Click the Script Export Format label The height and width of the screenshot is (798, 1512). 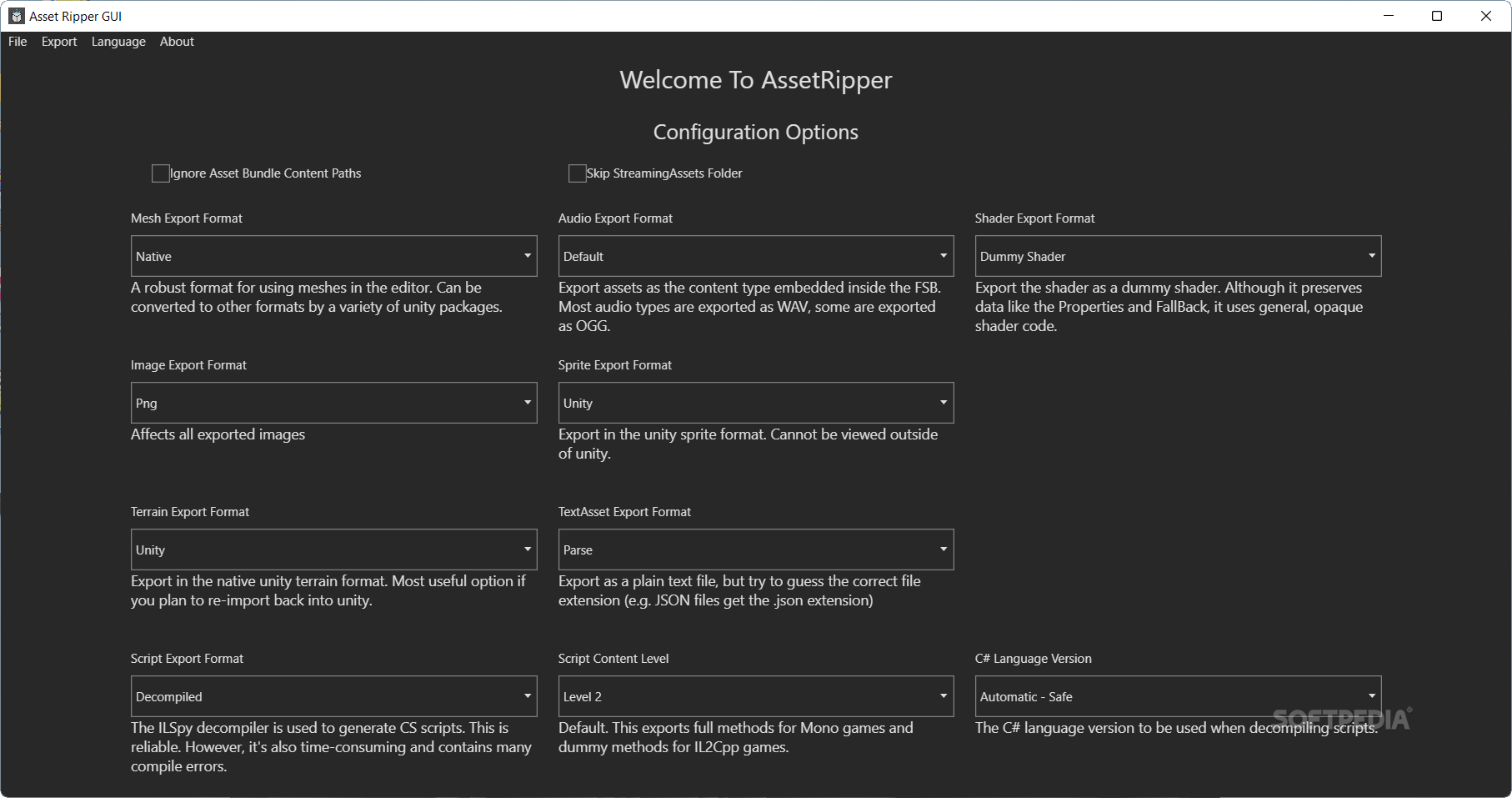(x=187, y=659)
